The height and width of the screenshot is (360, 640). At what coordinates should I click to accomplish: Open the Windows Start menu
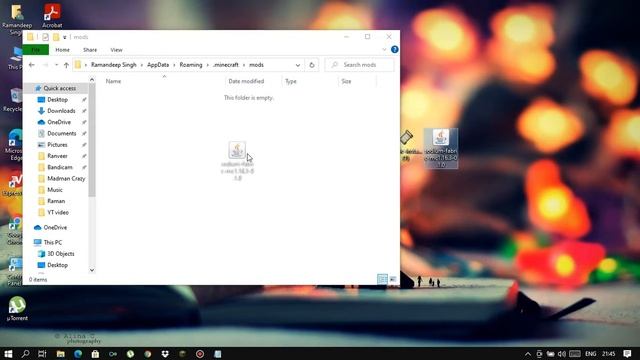[8, 354]
